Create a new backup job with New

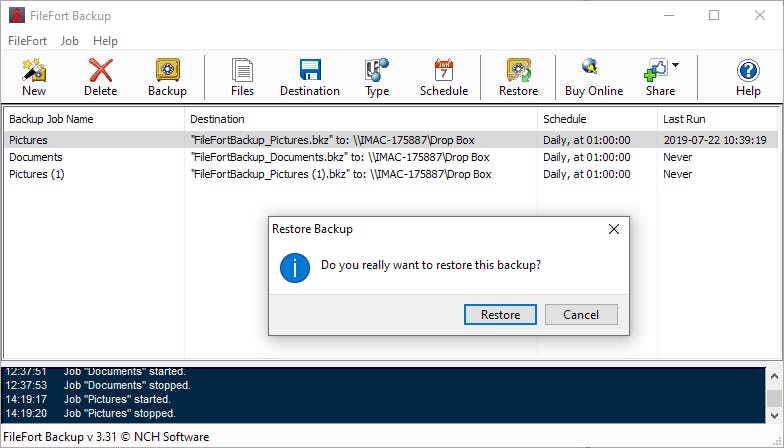tap(34, 78)
